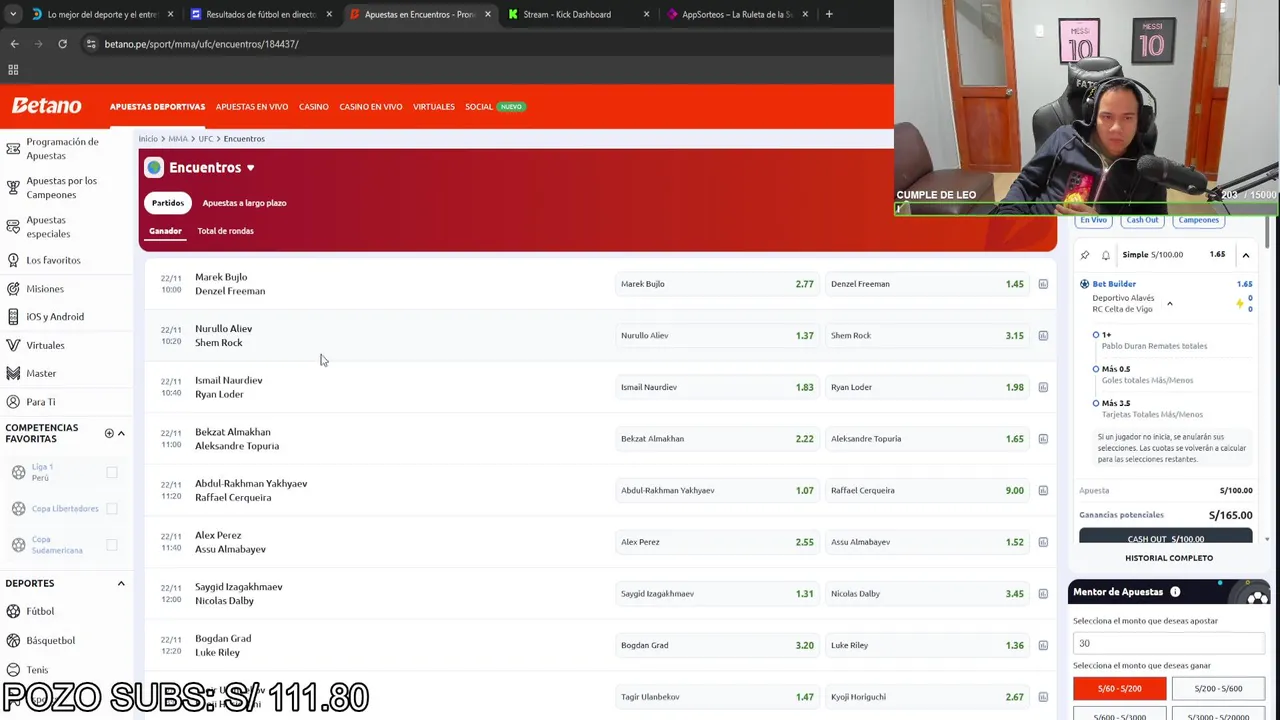Image resolution: width=1280 pixels, height=720 pixels.
Task: Open stats icon for Tagir Ulanbekov match
Action: pyautogui.click(x=1043, y=697)
